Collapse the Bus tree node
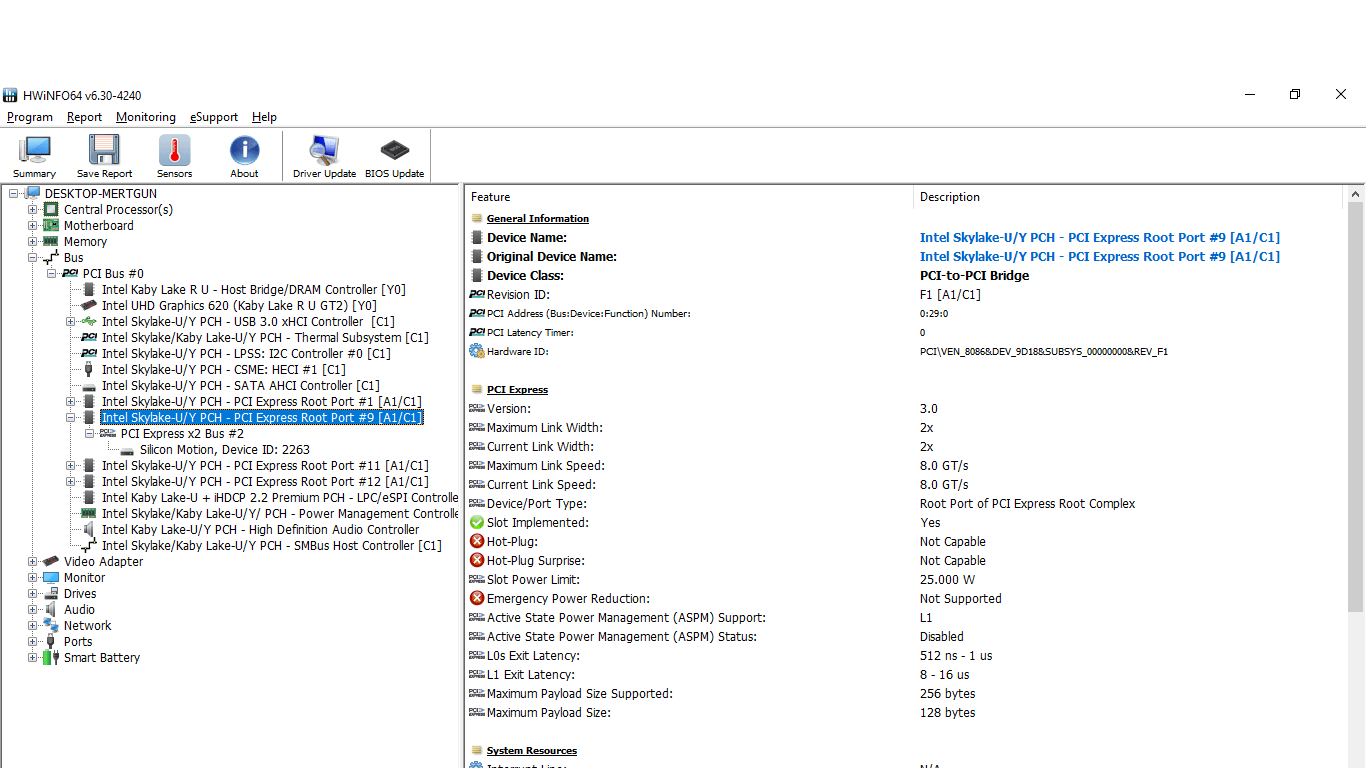This screenshot has width=1366, height=768. coord(33,258)
